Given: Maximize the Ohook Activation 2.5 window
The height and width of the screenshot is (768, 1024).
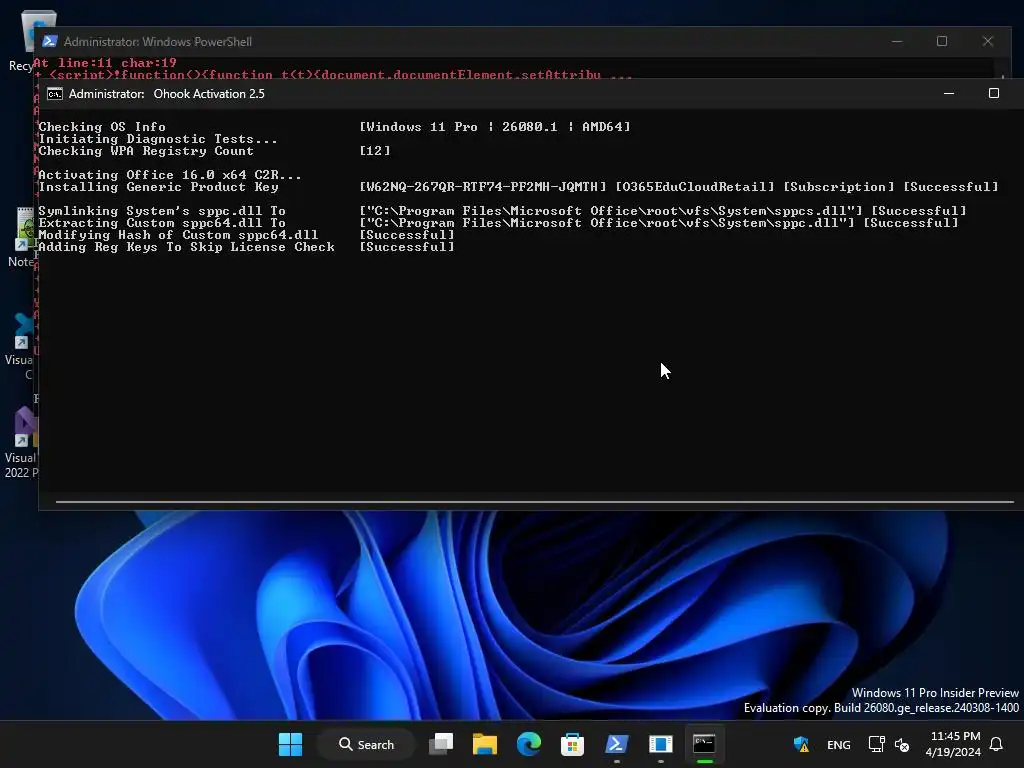Looking at the screenshot, I should click(993, 93).
